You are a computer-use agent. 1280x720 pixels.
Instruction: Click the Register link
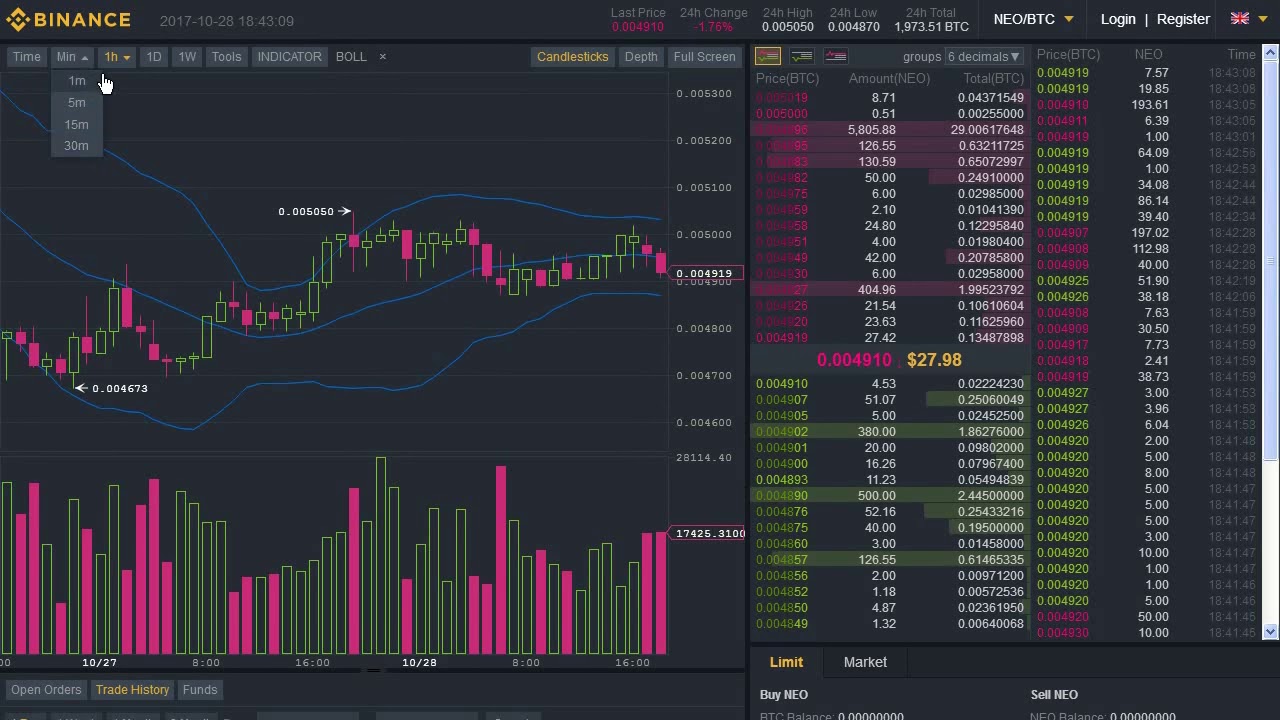coord(1183,19)
